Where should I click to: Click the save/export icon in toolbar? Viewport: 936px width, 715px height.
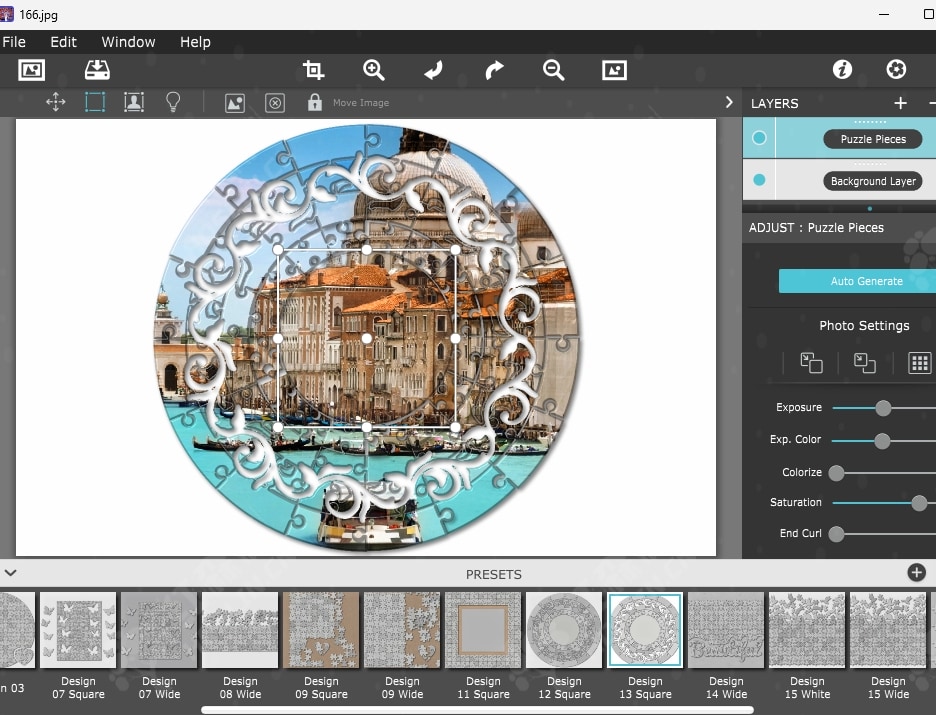pyautogui.click(x=97, y=70)
